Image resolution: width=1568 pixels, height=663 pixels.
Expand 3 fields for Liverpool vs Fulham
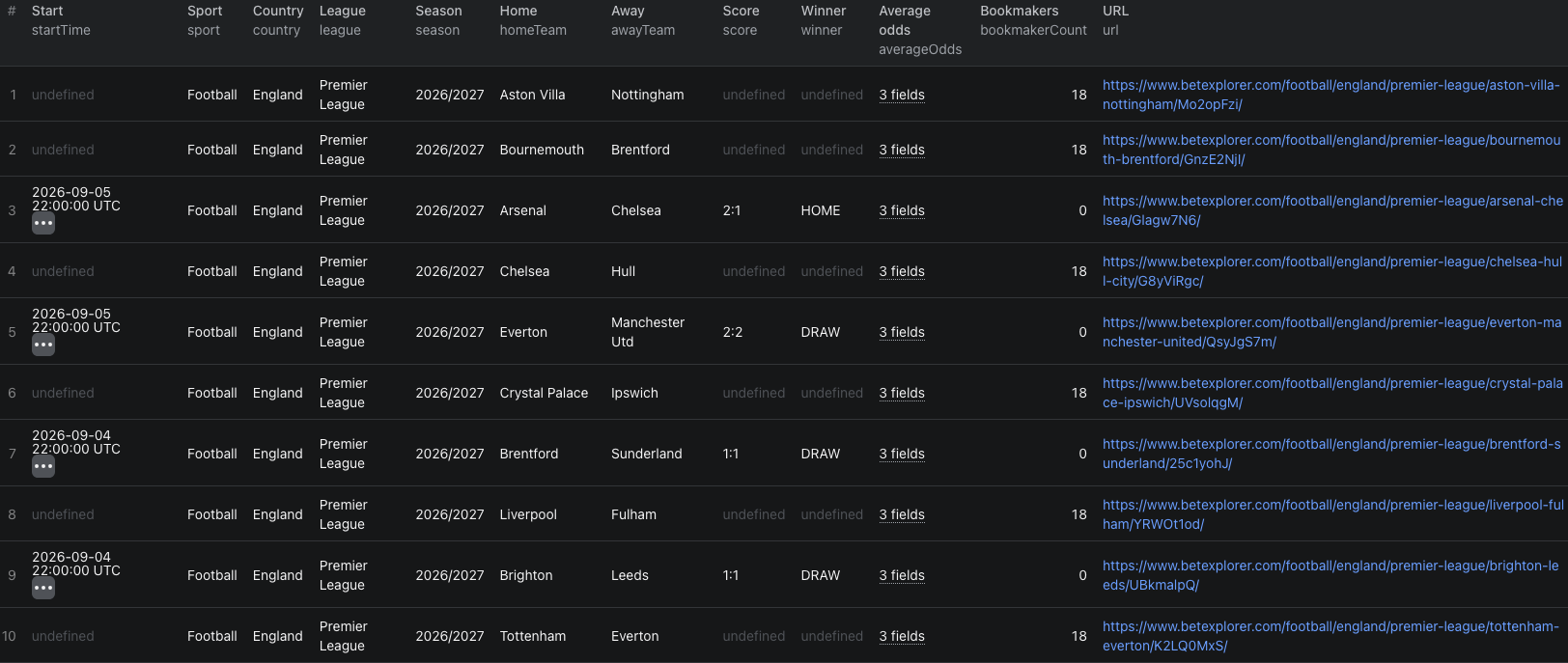click(x=902, y=514)
